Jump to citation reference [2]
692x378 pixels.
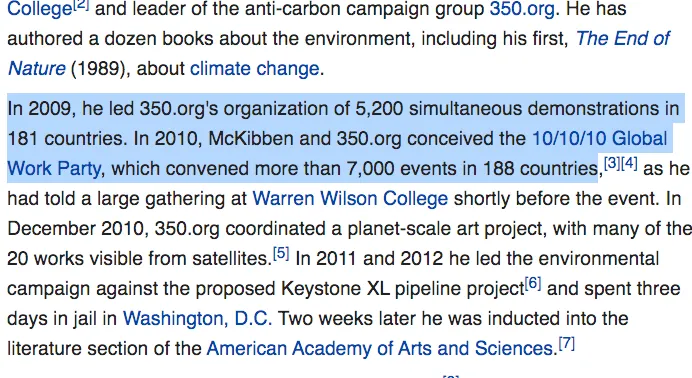pyautogui.click(x=80, y=4)
